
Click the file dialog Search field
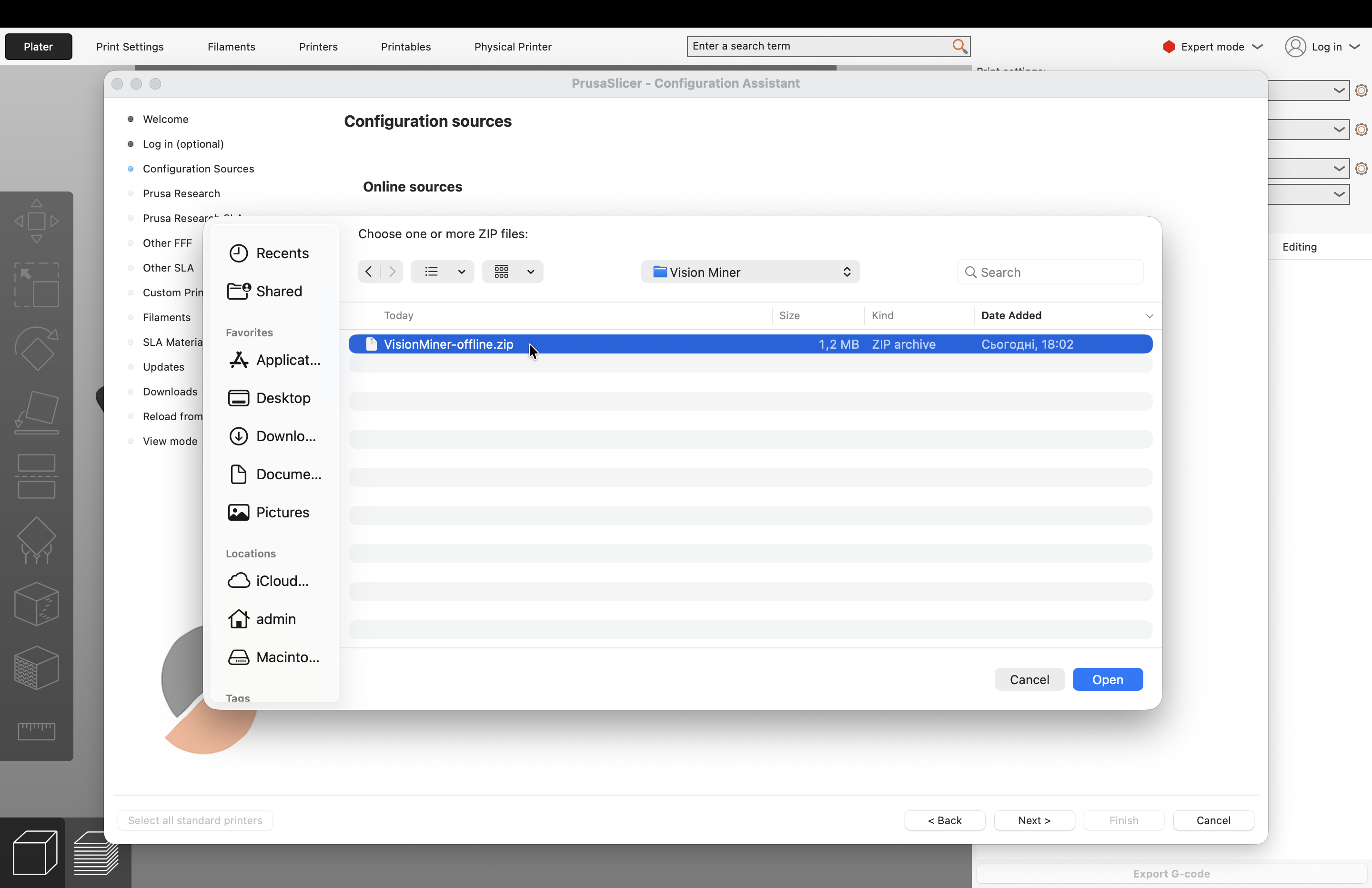pos(1050,272)
